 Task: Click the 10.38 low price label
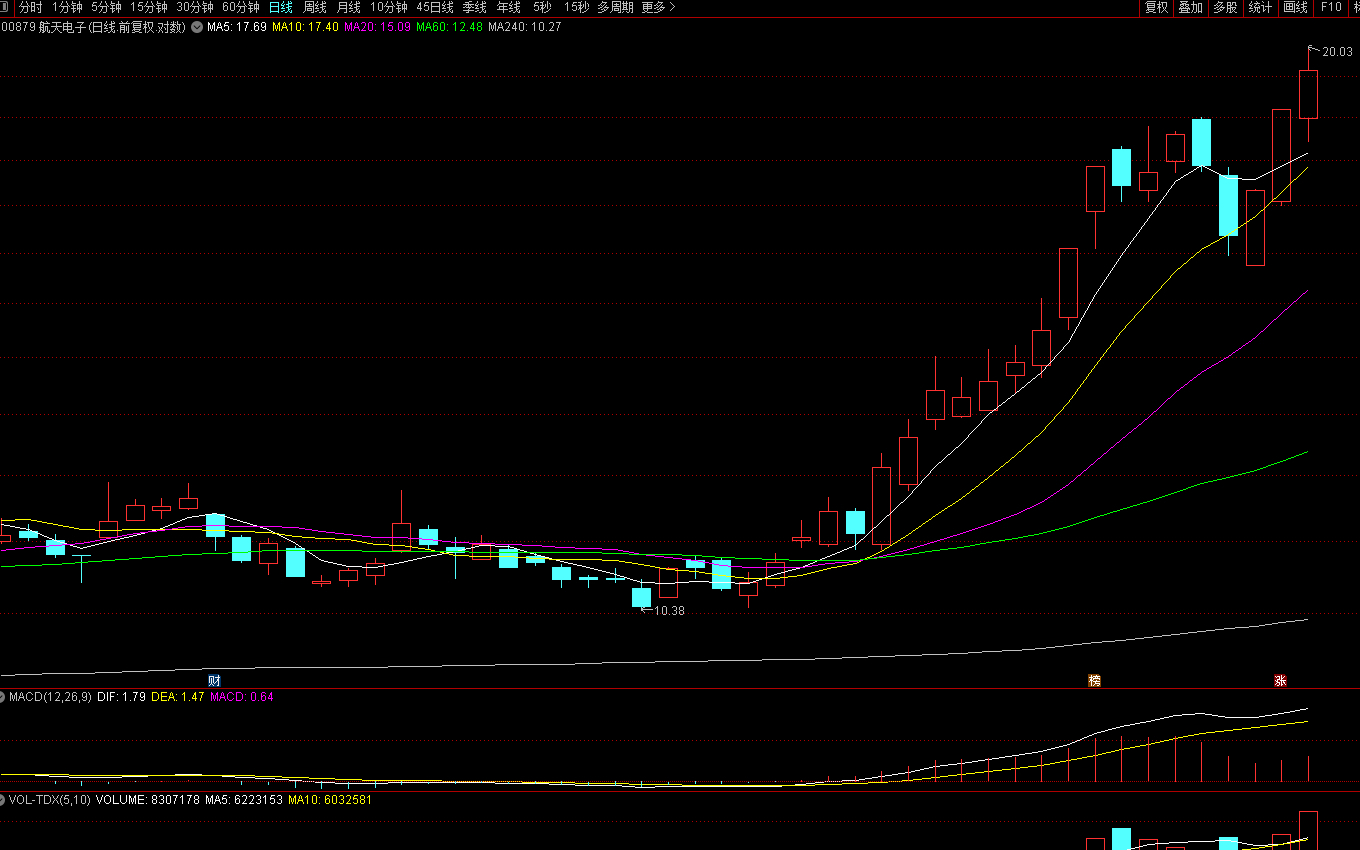[669, 610]
